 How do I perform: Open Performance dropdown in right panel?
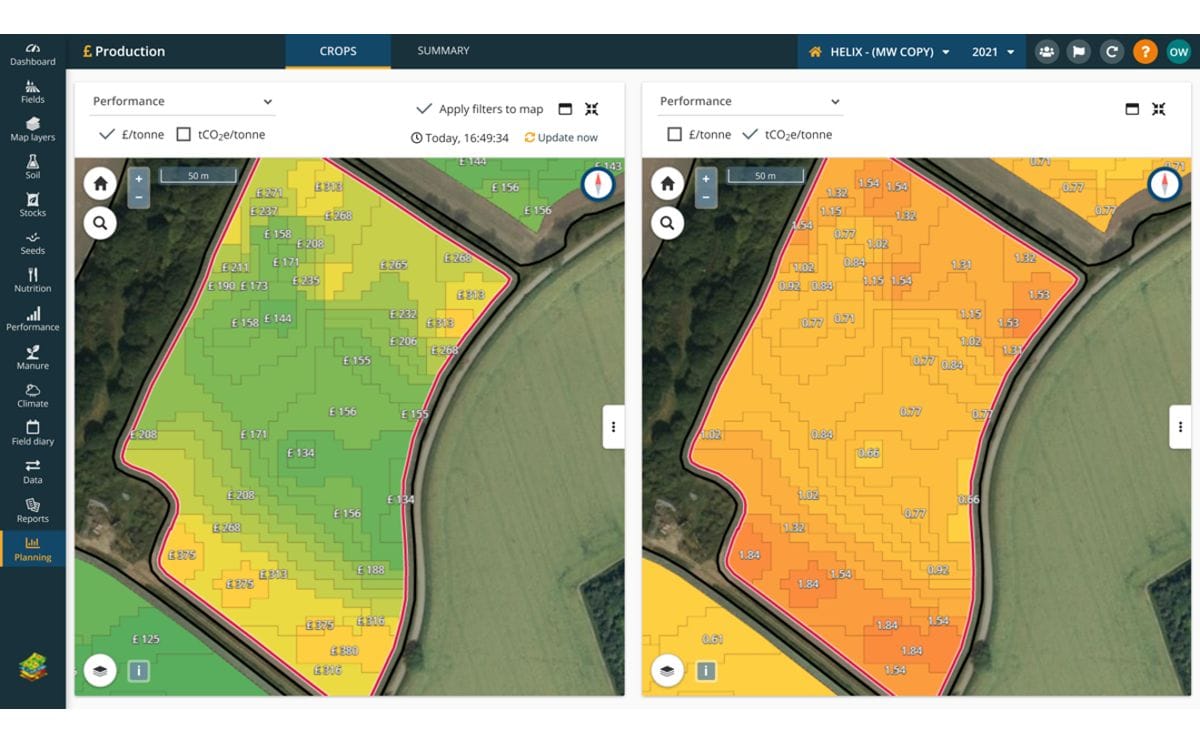[x=750, y=102]
